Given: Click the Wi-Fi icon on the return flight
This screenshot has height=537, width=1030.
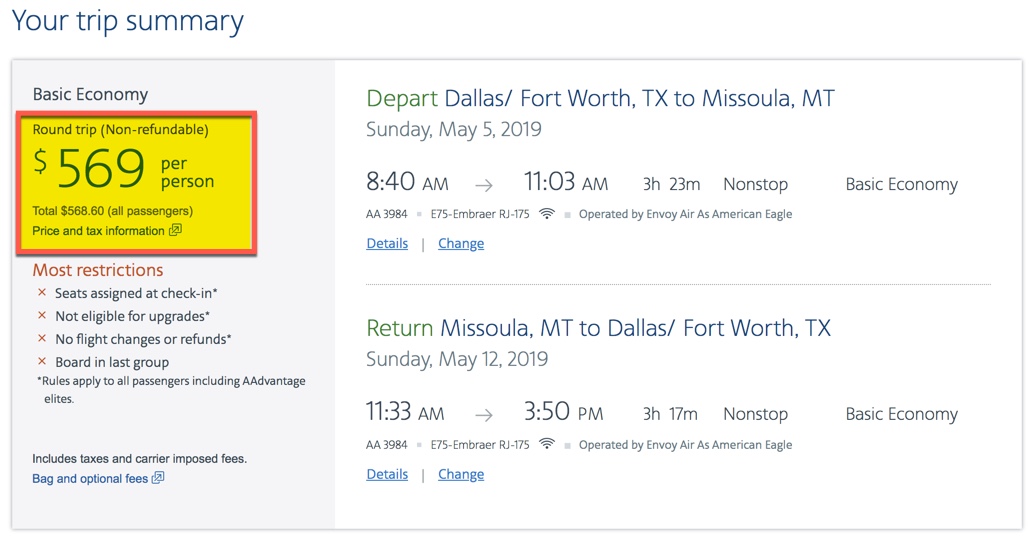Looking at the screenshot, I should click(x=546, y=445).
